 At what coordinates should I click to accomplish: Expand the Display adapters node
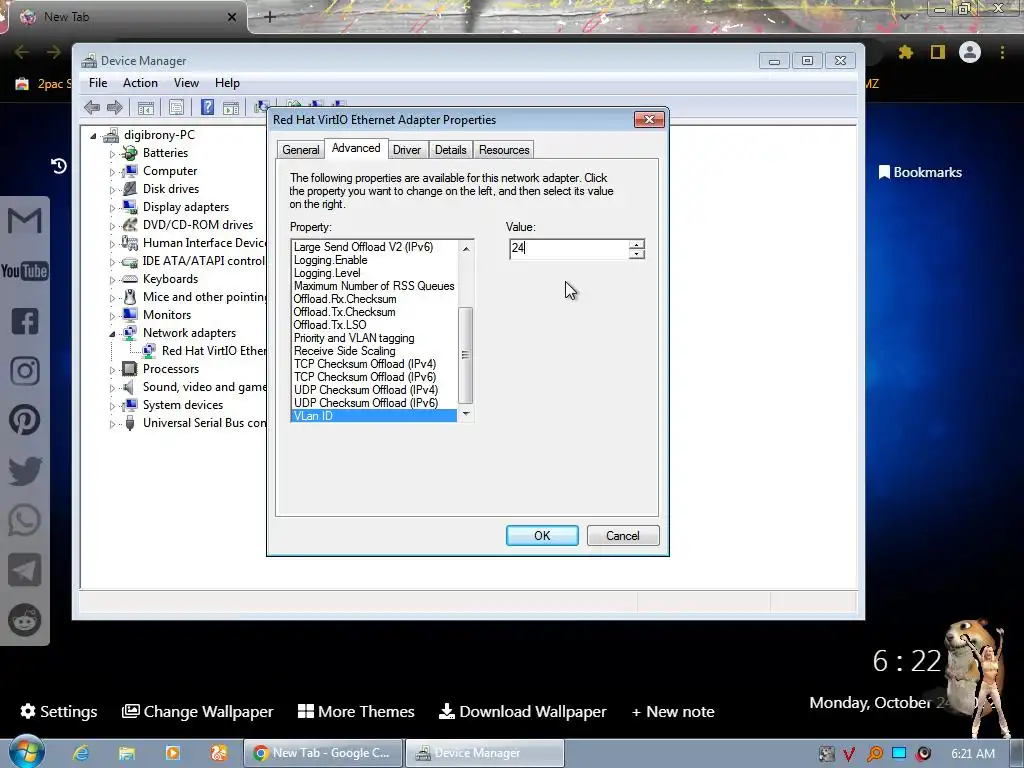[112, 208]
